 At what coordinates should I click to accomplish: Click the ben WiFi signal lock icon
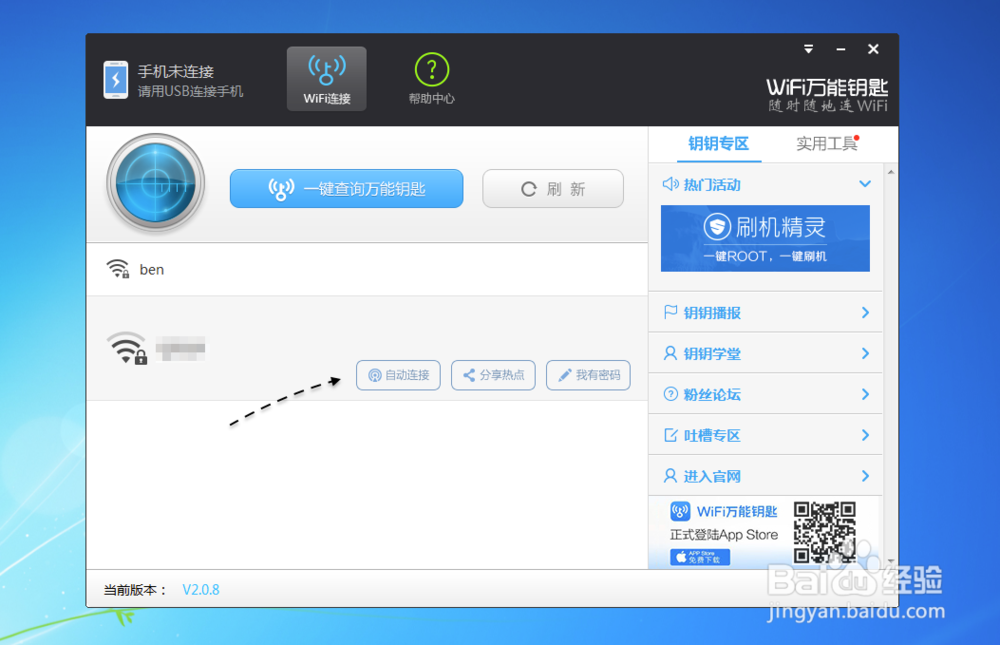point(118,269)
